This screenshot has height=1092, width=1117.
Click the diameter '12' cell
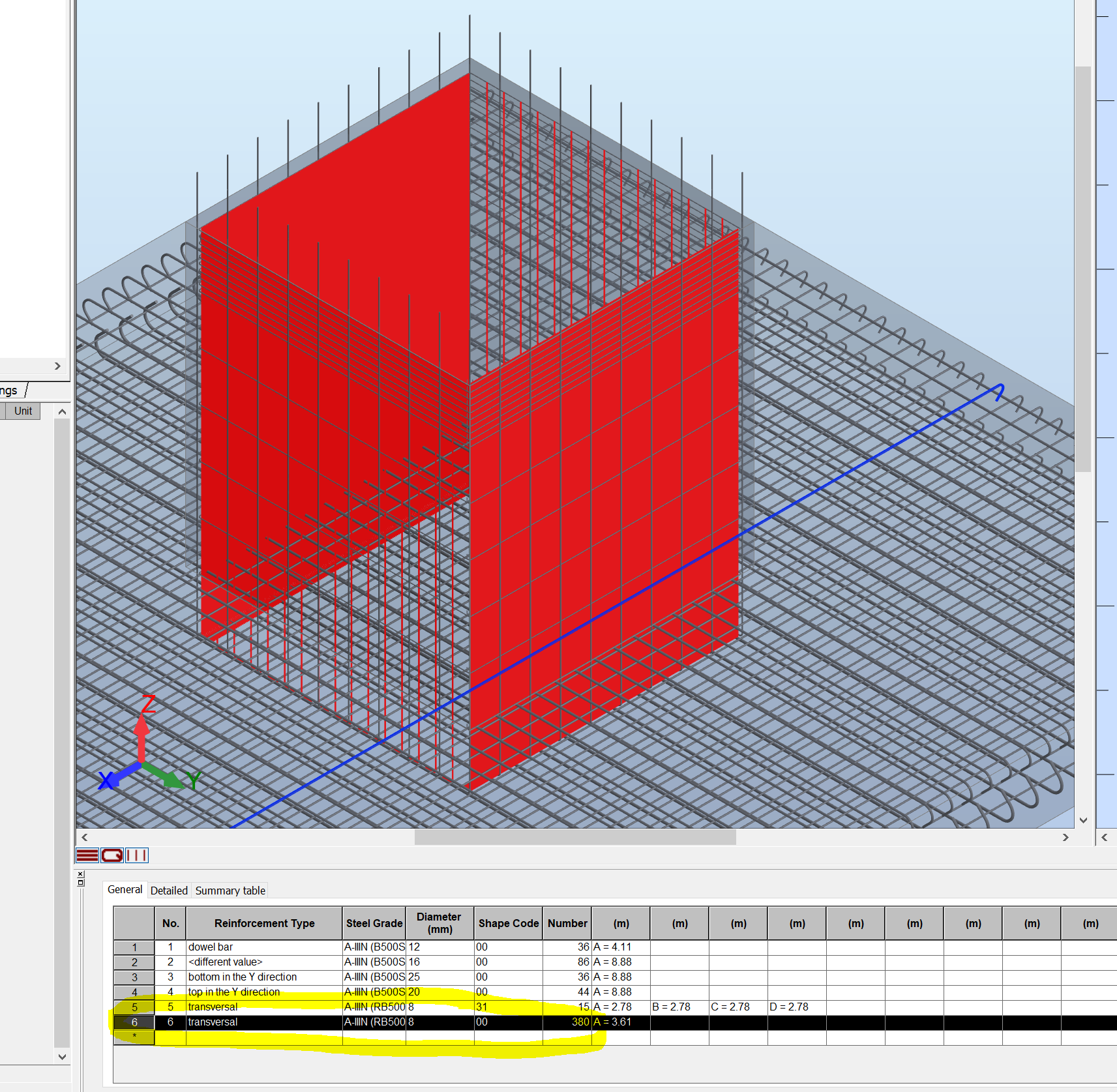440,947
